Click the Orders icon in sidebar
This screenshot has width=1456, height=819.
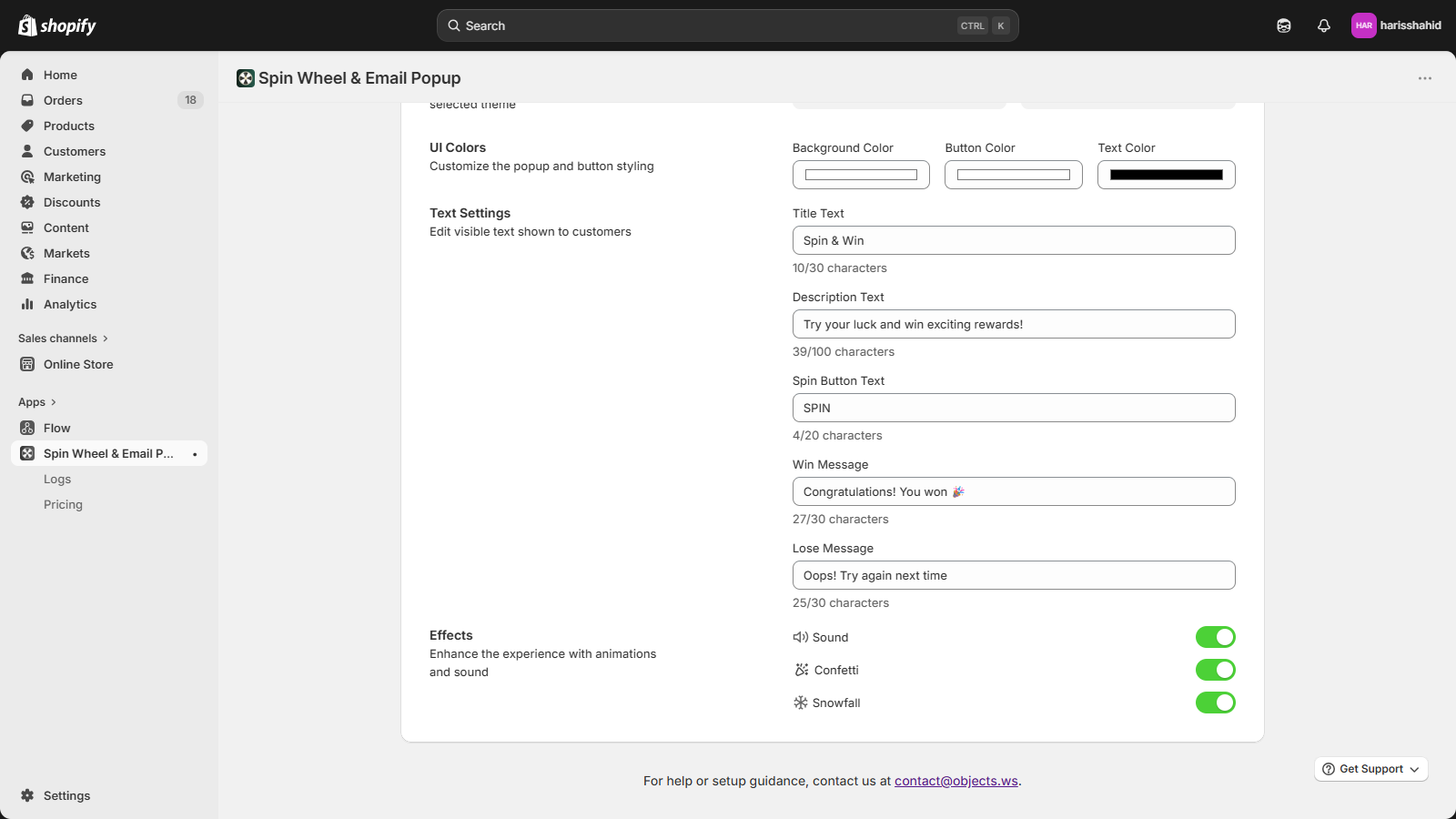point(27,100)
